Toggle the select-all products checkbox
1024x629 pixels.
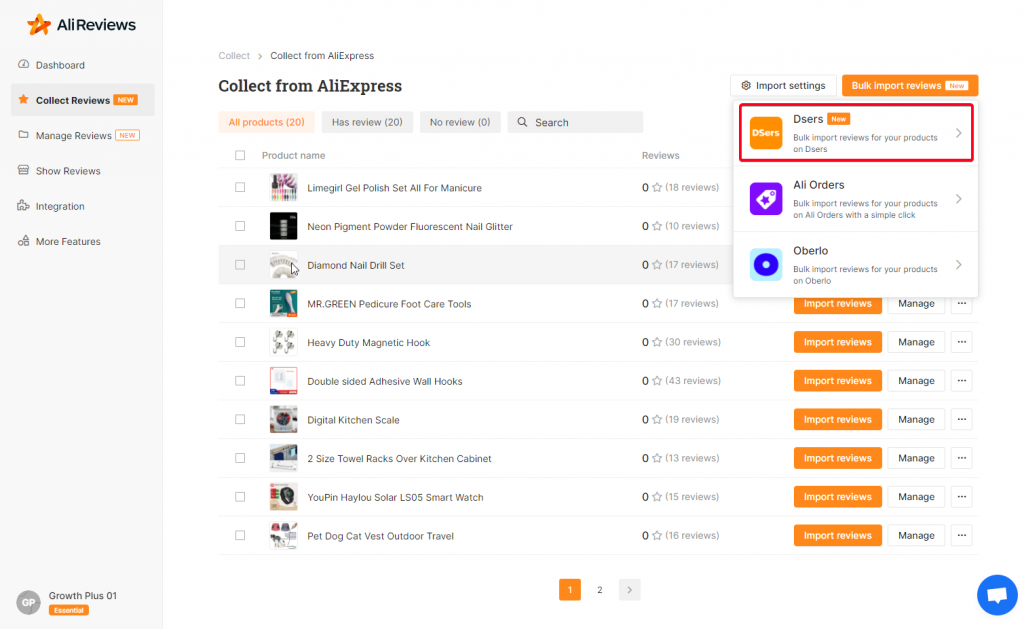tap(240, 155)
